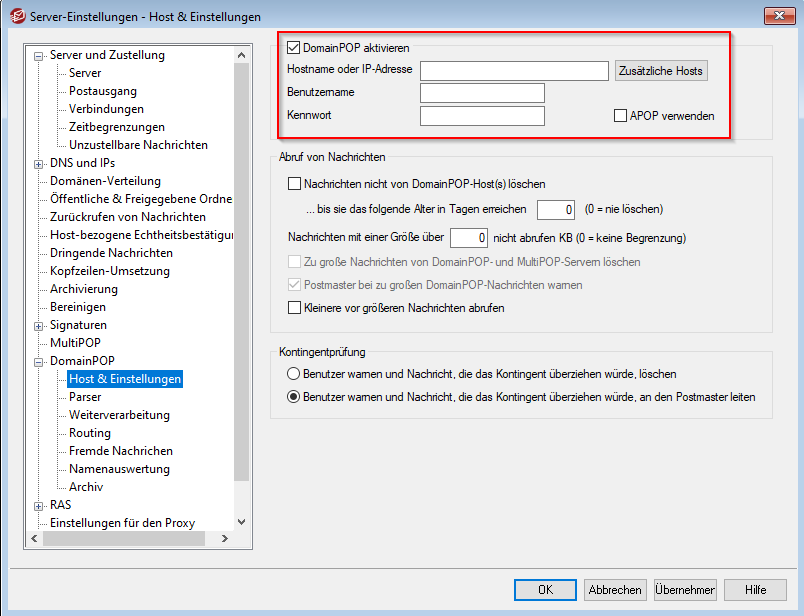The width and height of the screenshot is (804, 616).
Task: Enable APOP verwenden checkbox
Action: [621, 116]
